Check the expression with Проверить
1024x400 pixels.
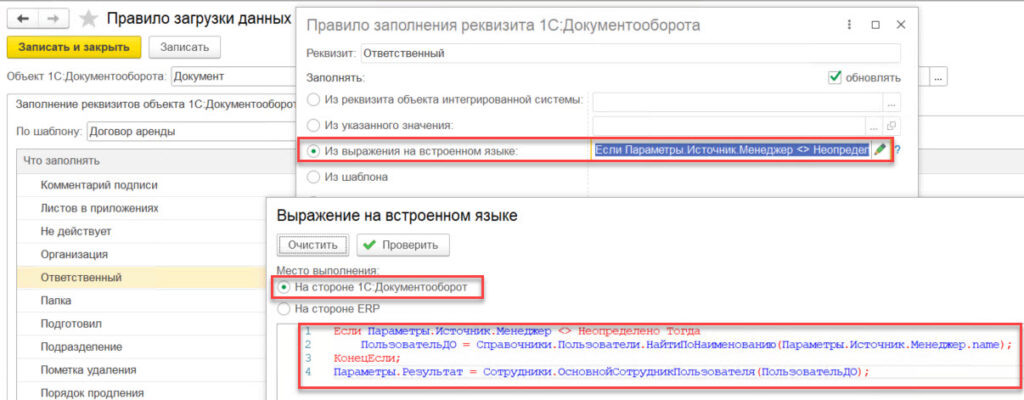(402, 244)
